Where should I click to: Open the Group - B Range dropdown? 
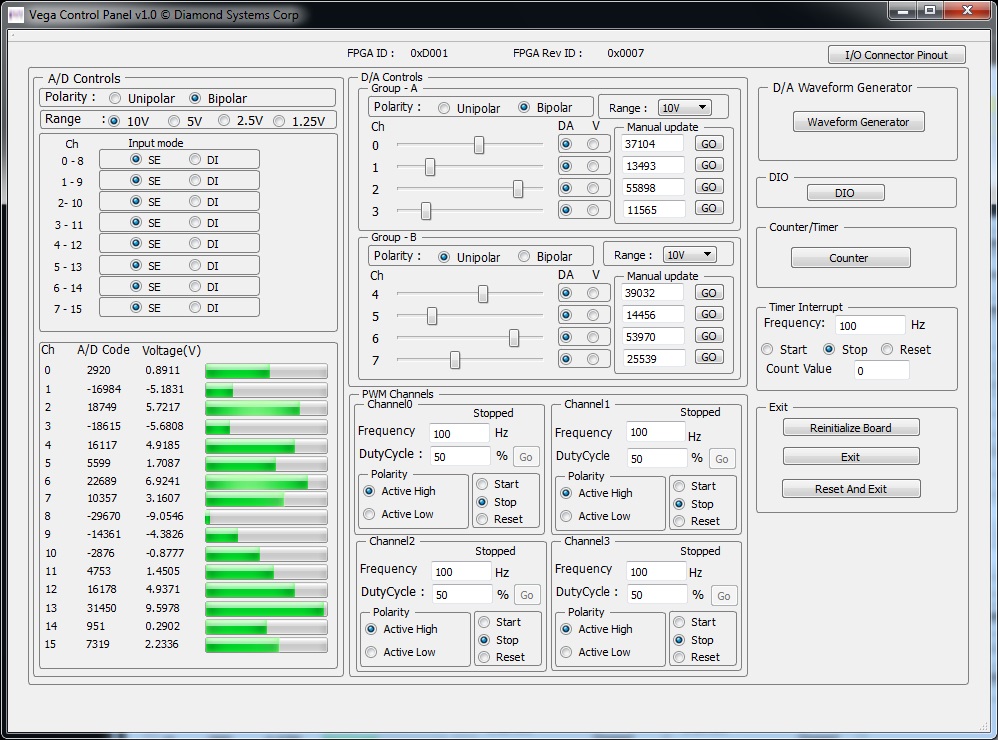[x=689, y=255]
